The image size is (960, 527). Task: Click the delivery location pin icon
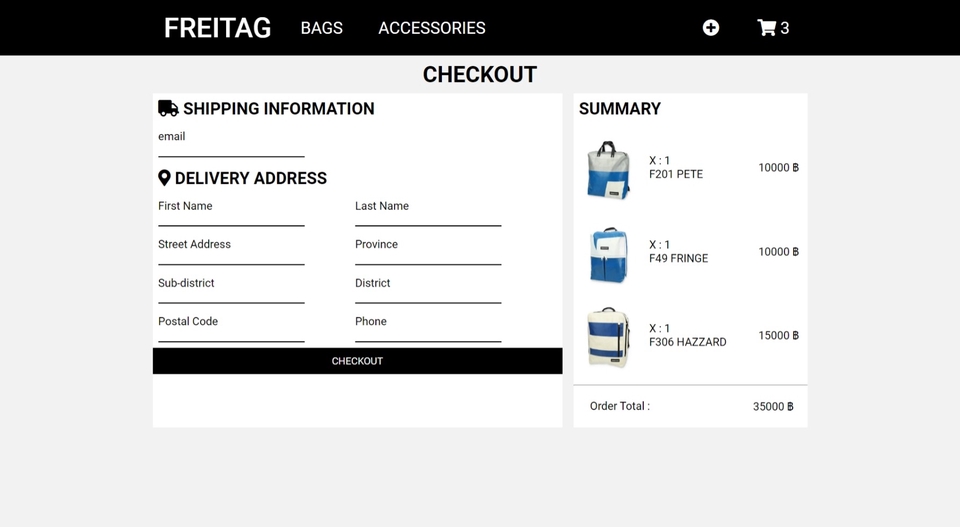pos(164,178)
